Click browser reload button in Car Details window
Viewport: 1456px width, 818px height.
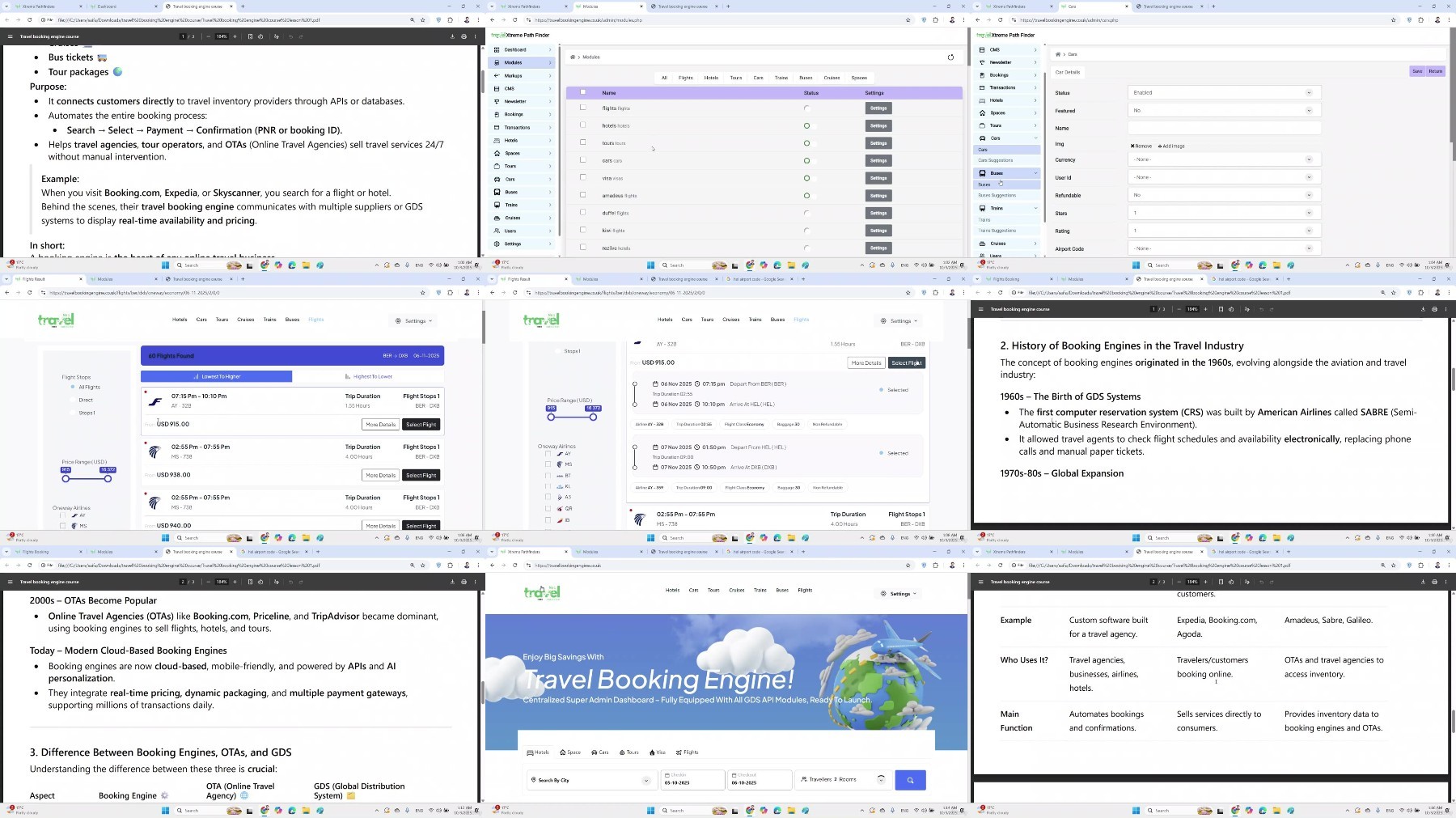point(1000,20)
